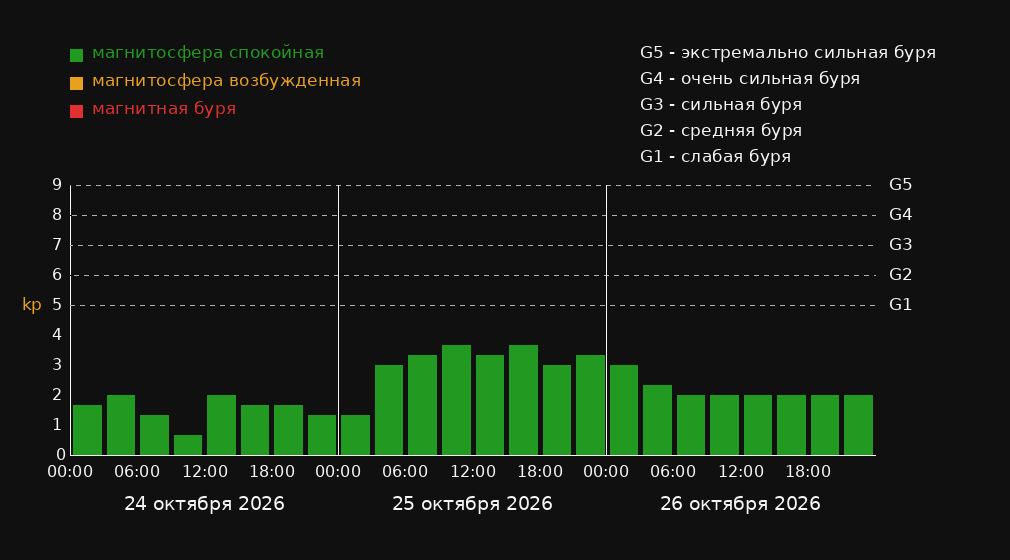Screen dimensions: 1010x560
Task: Click the 18:00 time label above 25 октября
Action: 540,472
